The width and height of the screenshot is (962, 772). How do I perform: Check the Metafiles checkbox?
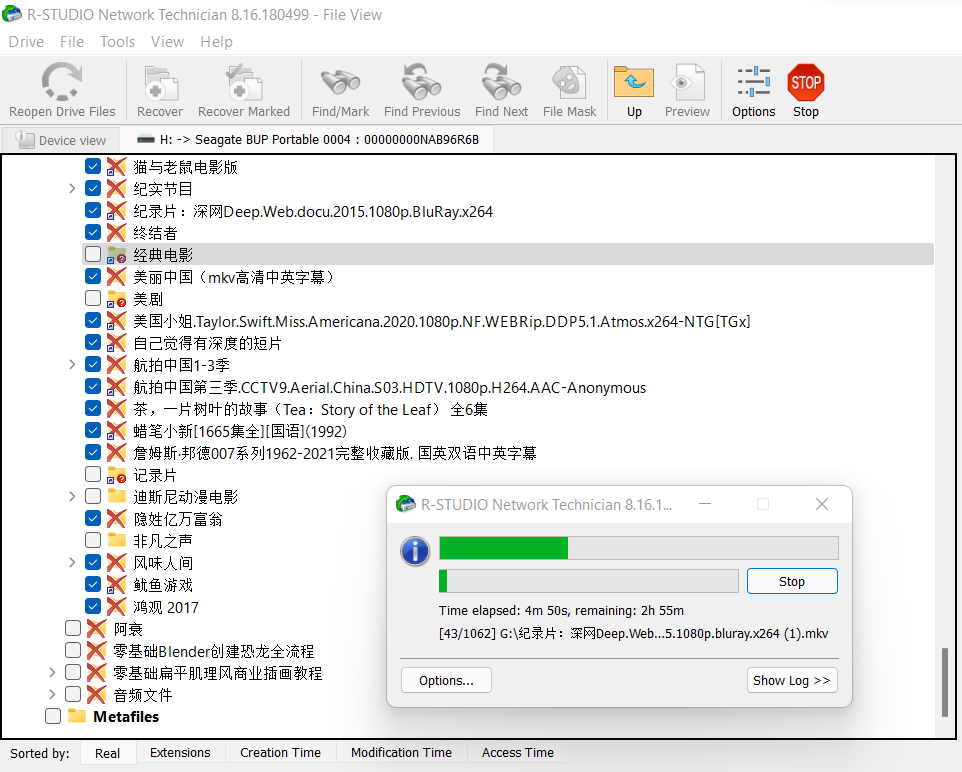tap(53, 716)
